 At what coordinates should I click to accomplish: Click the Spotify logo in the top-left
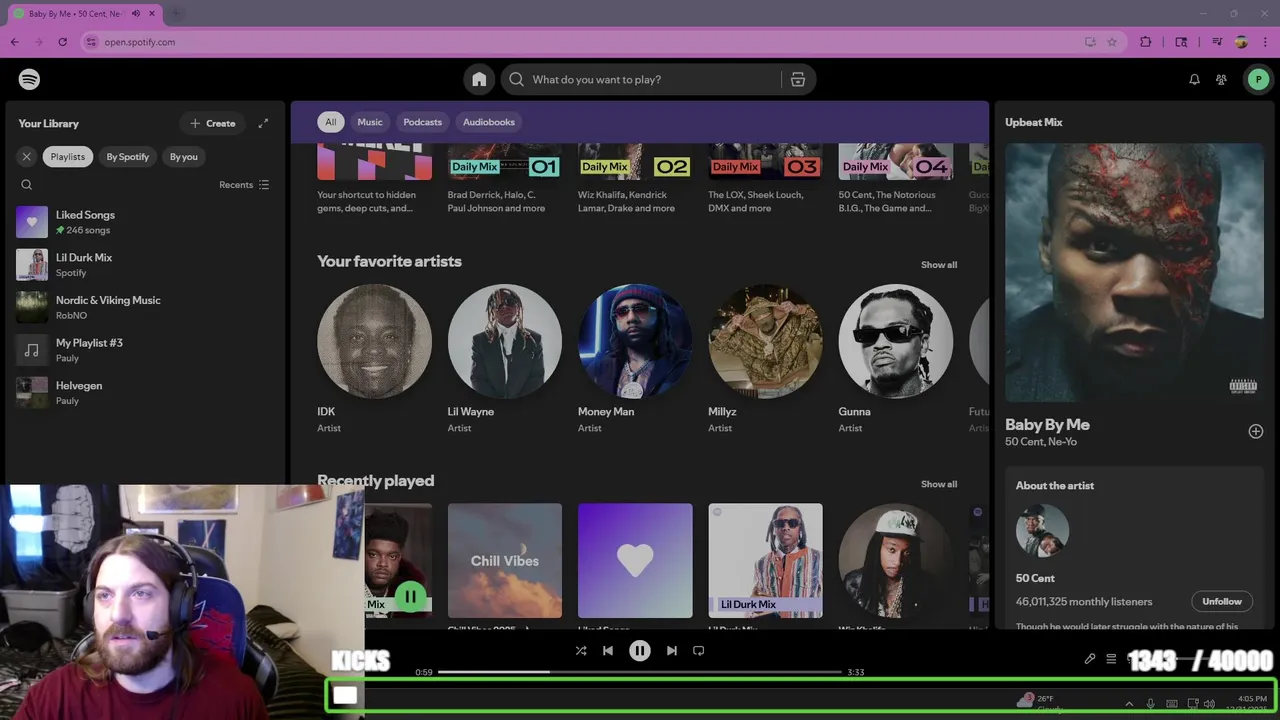click(29, 79)
